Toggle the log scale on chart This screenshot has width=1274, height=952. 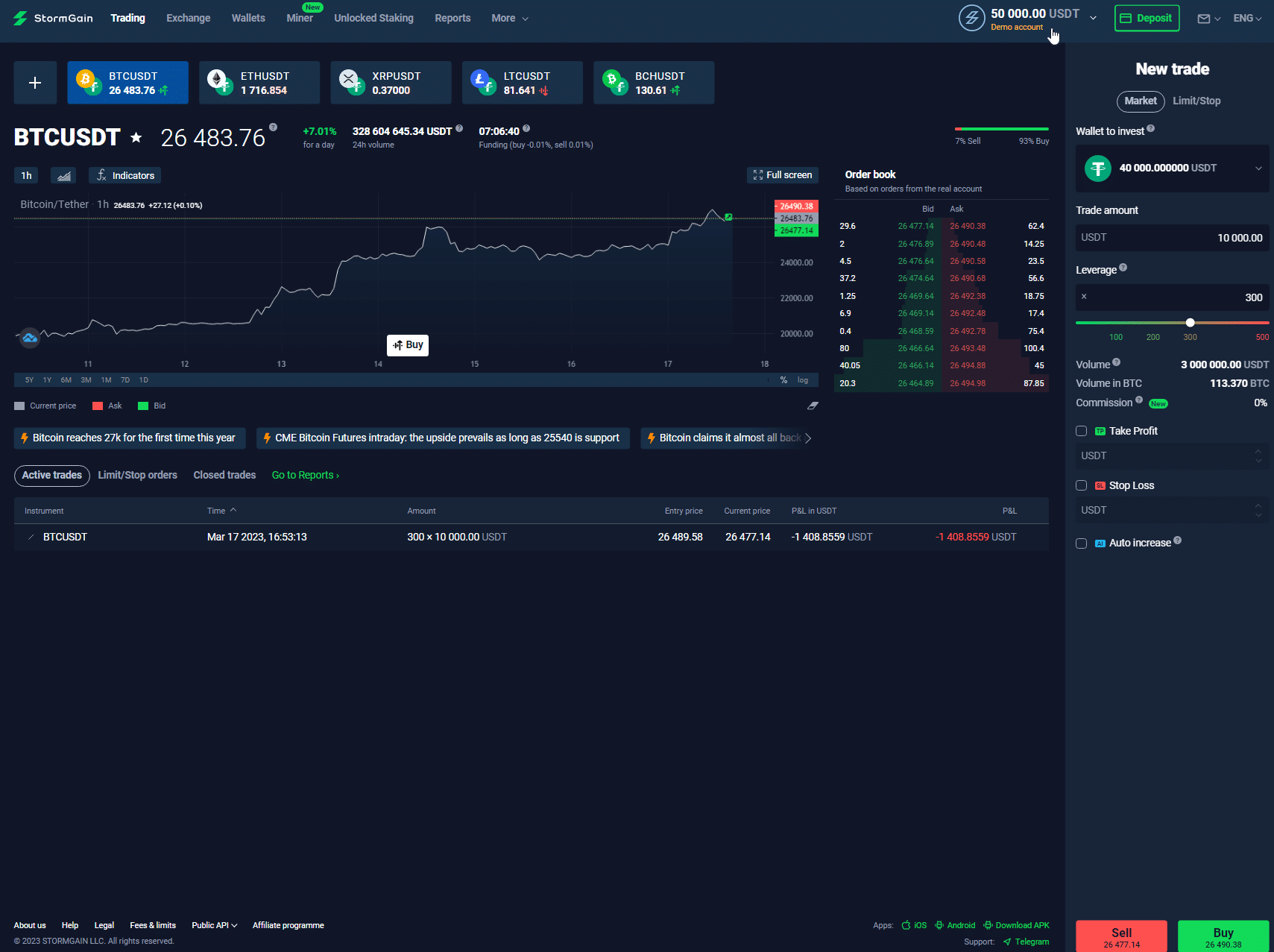[x=803, y=380]
